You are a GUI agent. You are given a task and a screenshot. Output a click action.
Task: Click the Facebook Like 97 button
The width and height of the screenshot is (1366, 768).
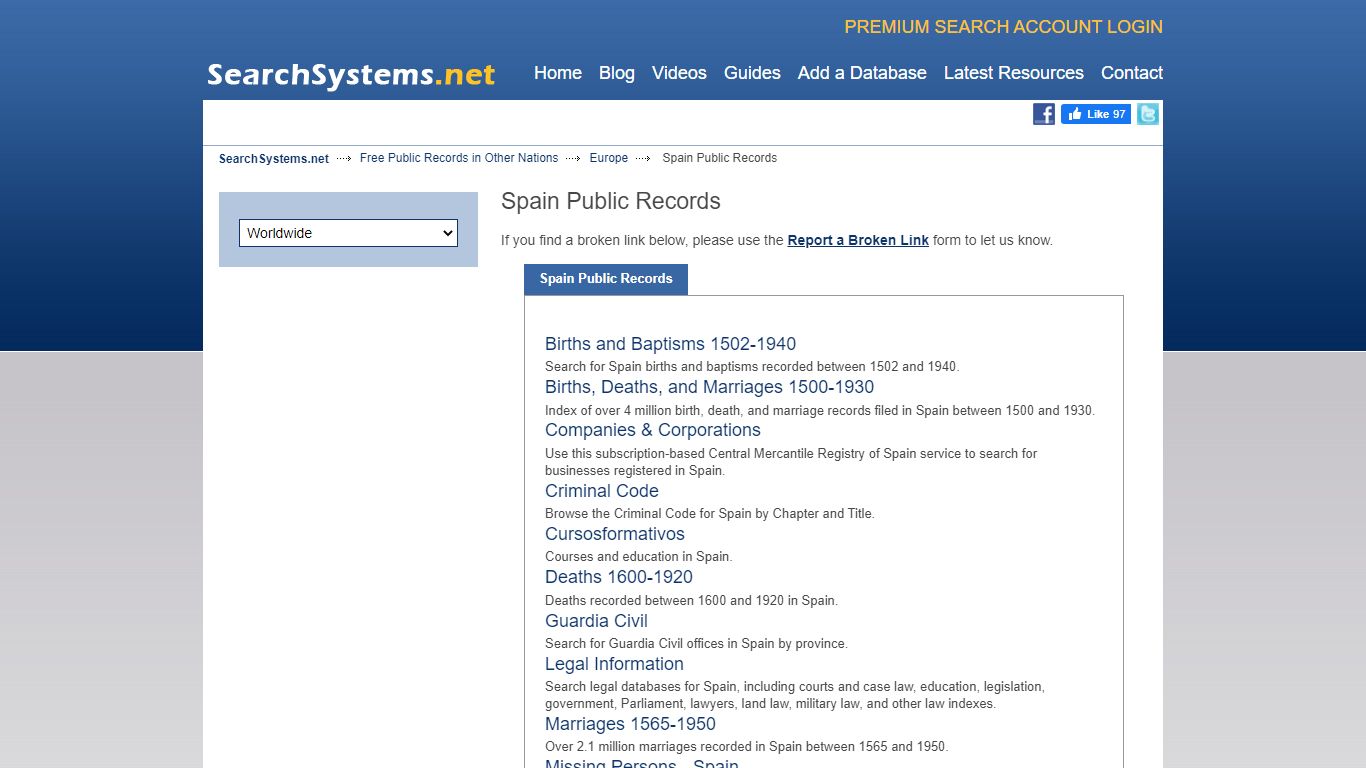pos(1096,114)
